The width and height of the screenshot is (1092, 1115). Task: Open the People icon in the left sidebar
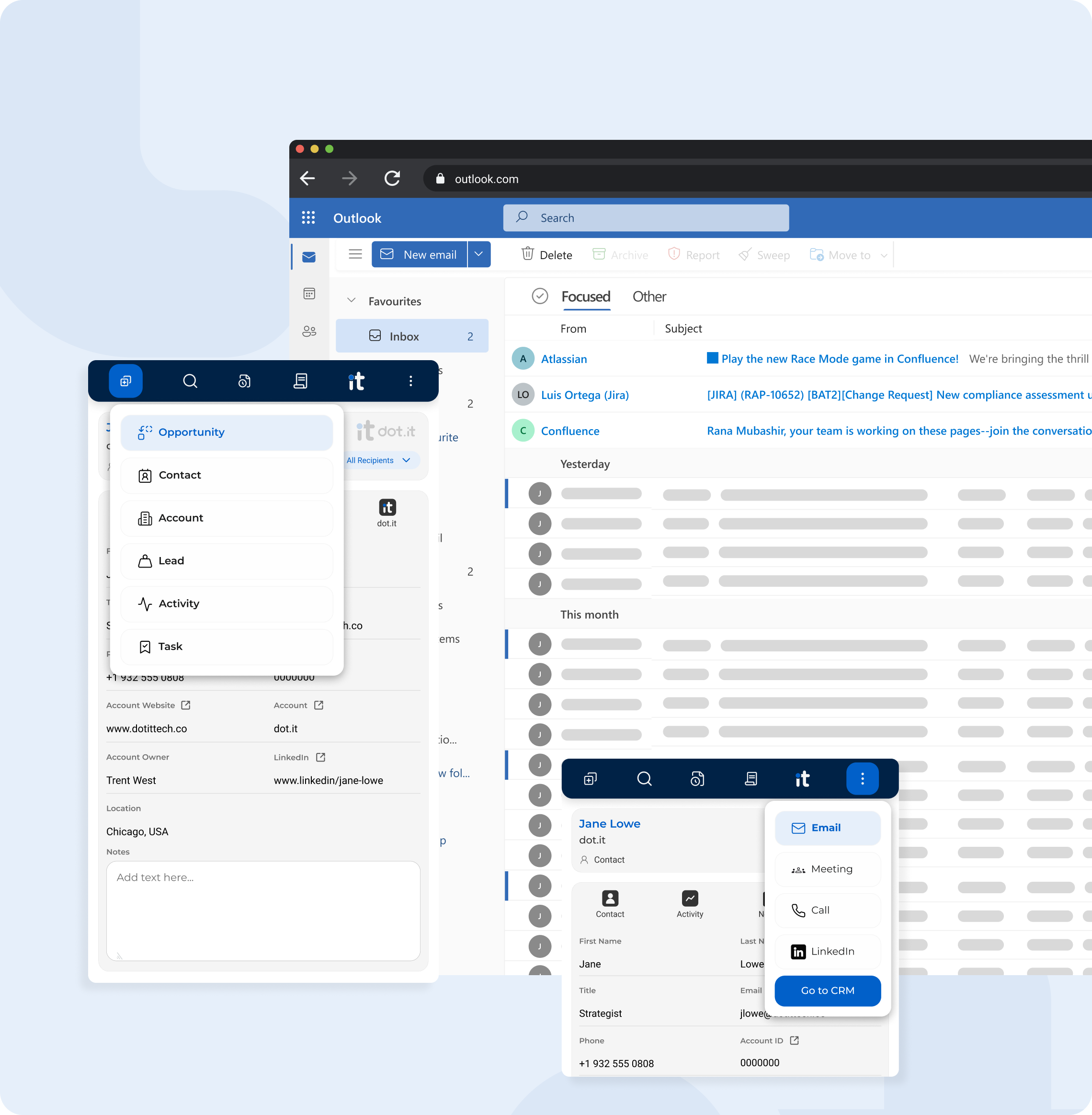pos(309,330)
